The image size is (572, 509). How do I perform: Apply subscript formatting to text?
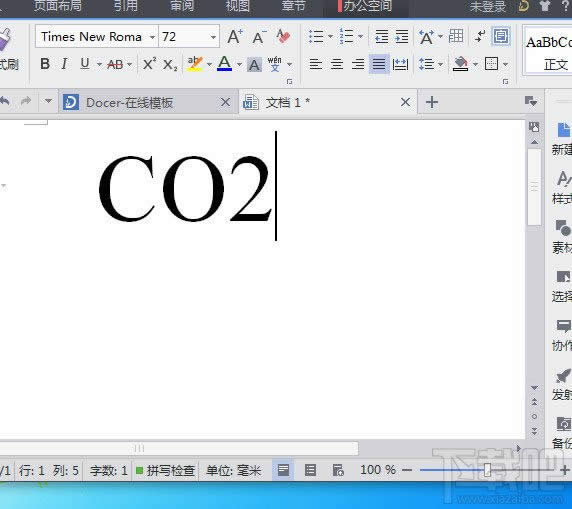point(170,65)
